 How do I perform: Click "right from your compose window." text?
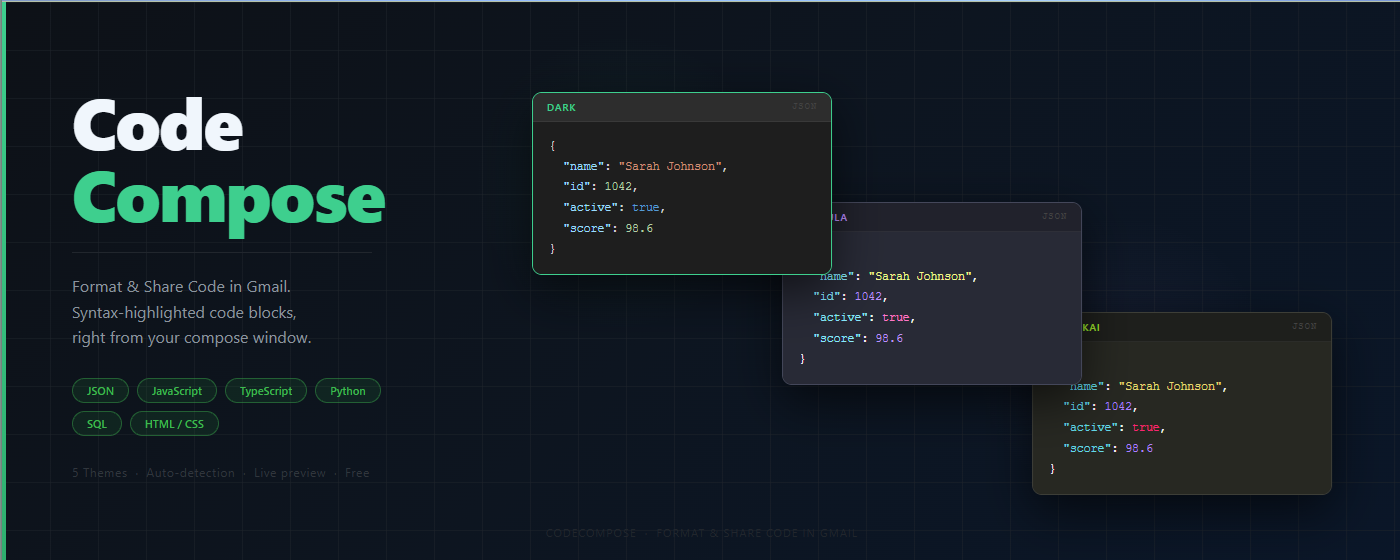click(x=192, y=338)
